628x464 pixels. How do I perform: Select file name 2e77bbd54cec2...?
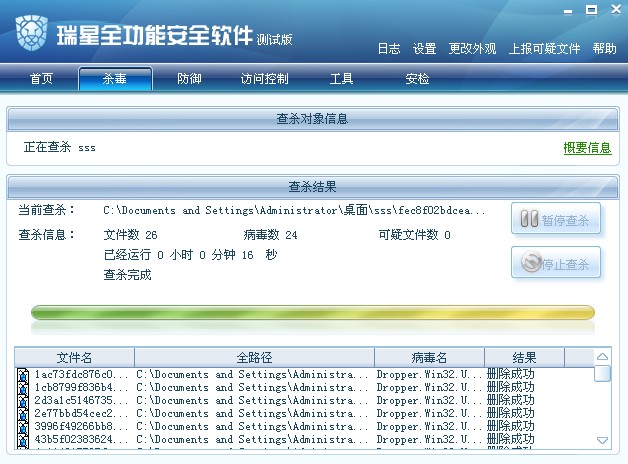tap(81, 413)
